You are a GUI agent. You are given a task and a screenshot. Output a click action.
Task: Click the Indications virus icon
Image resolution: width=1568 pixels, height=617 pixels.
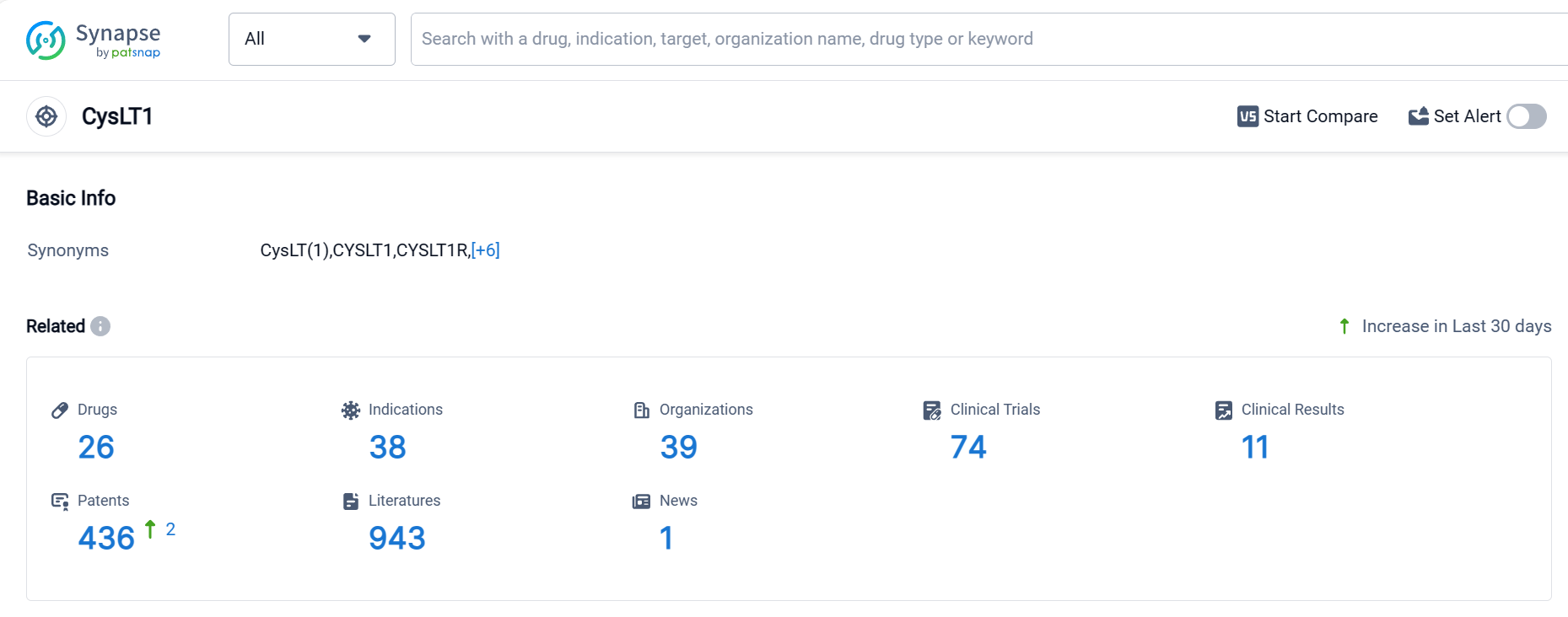pyautogui.click(x=351, y=410)
